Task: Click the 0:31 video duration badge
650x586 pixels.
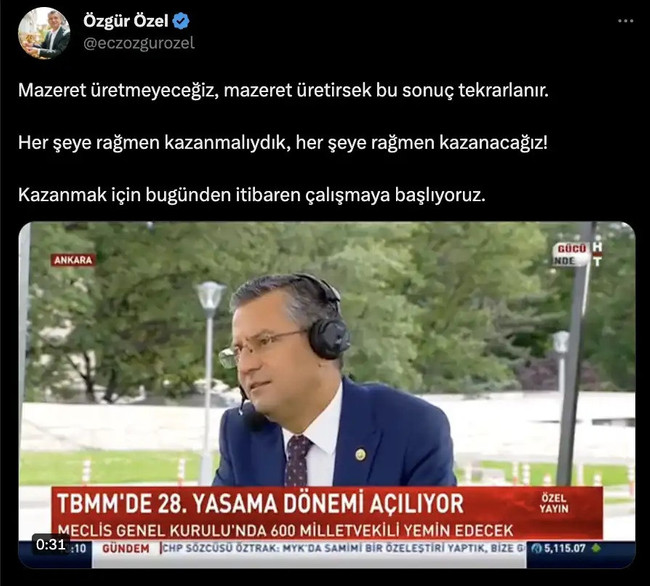Action: coord(51,544)
